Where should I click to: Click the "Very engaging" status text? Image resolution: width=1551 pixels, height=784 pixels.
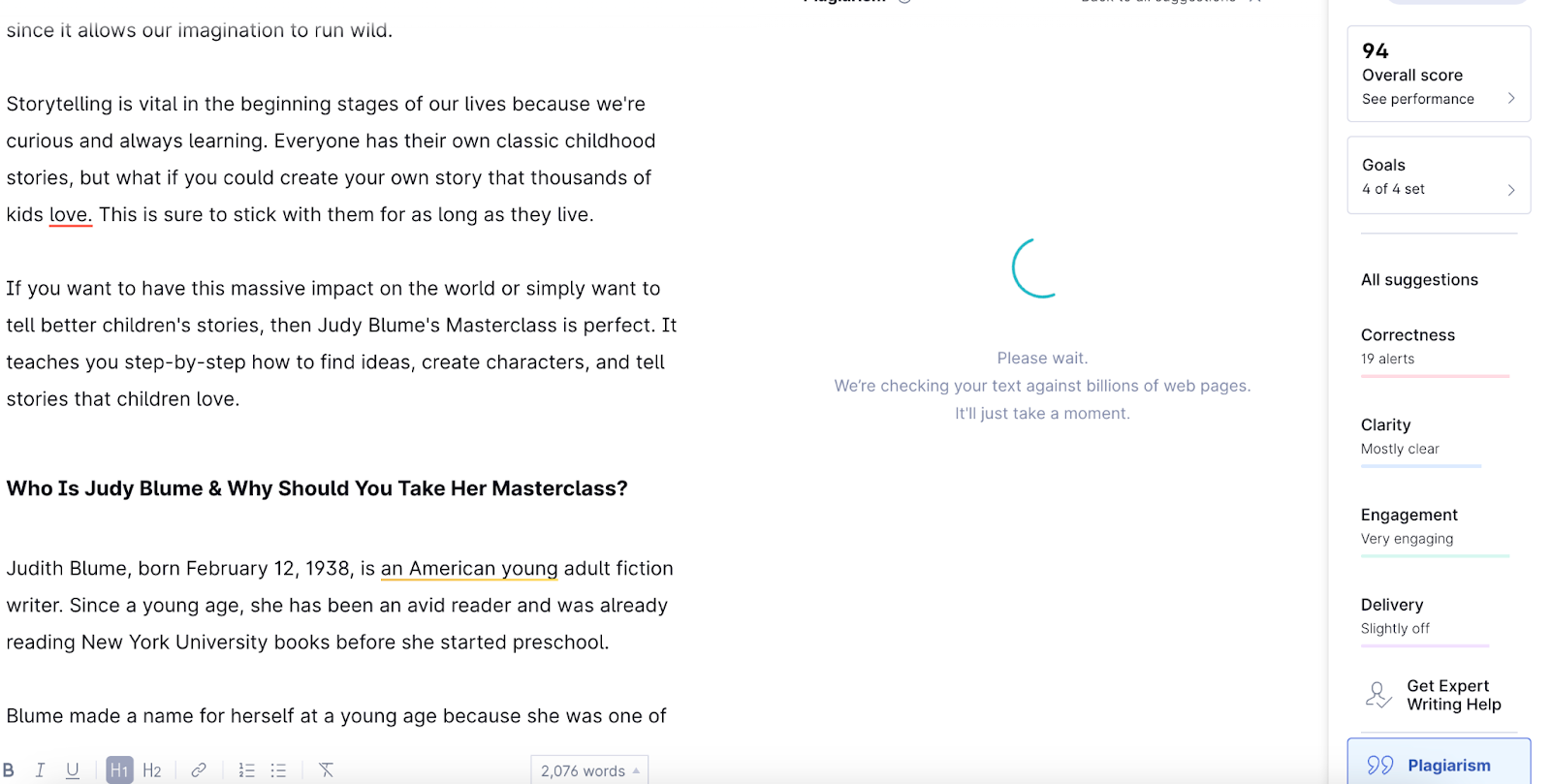pos(1407,539)
